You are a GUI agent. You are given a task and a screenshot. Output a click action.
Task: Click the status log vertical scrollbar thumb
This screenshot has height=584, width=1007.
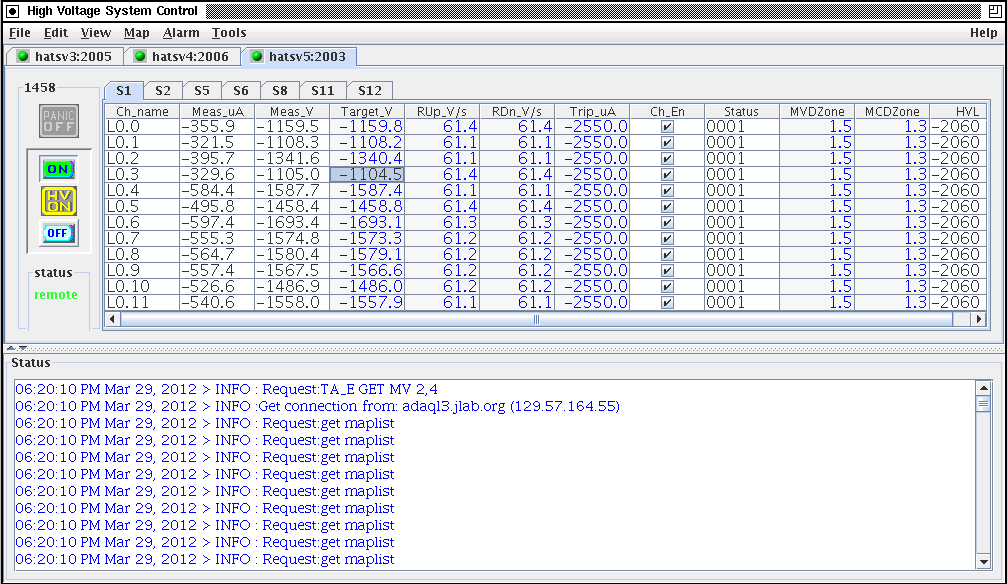click(983, 403)
